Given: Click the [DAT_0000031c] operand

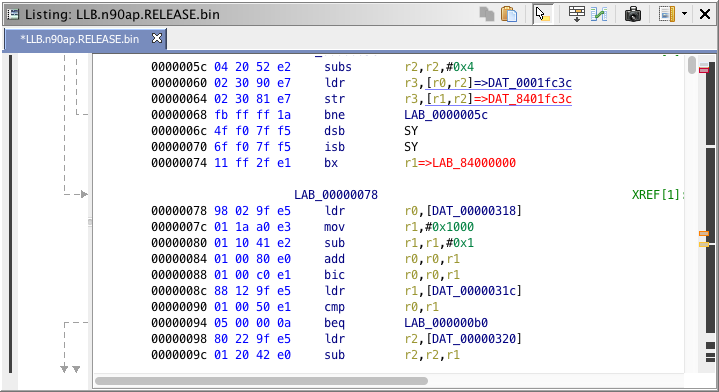Looking at the screenshot, I should [474, 291].
